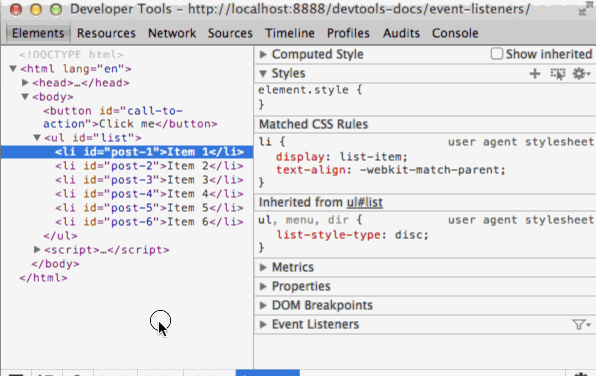Click the list-style-type disc value
The image size is (596, 376).
[x=411, y=235]
